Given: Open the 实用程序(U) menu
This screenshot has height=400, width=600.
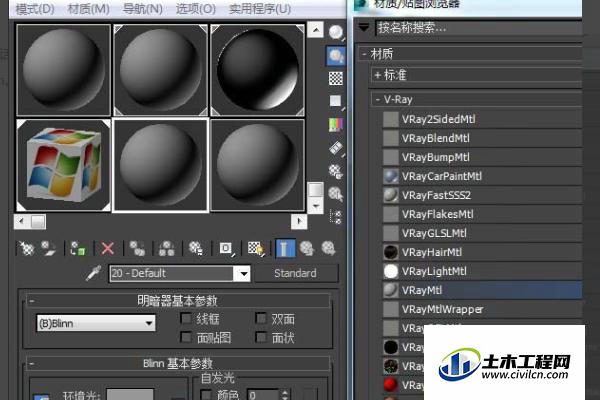Looking at the screenshot, I should [x=260, y=8].
